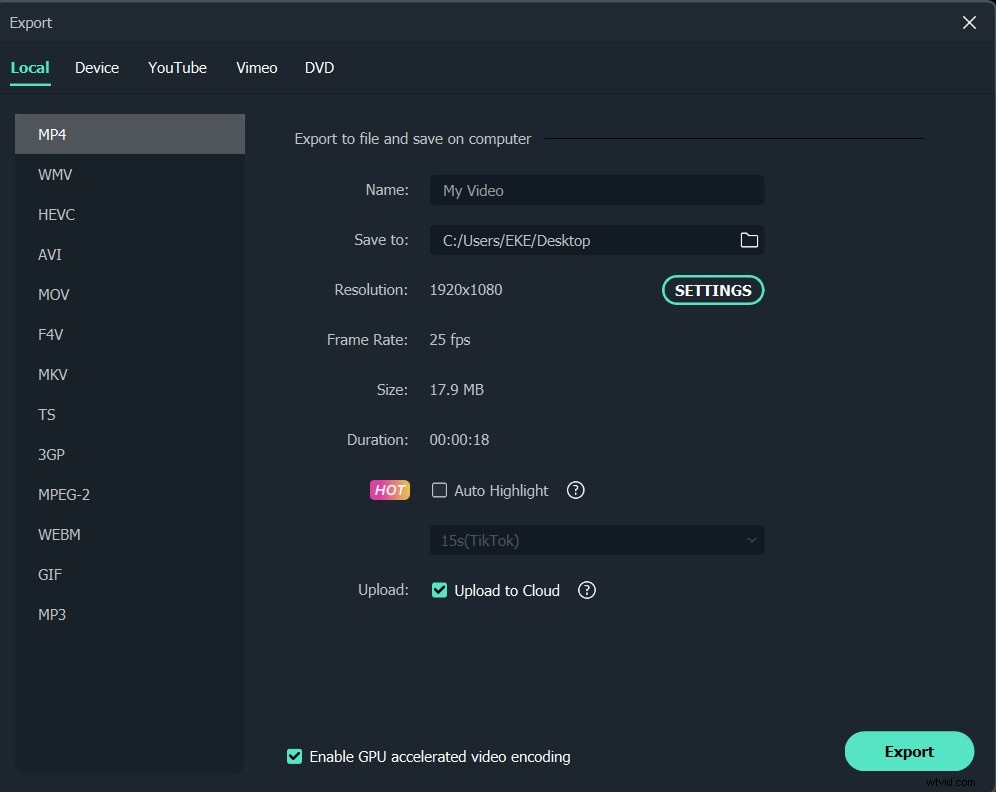Click the Auto Highlight help icon

575,490
